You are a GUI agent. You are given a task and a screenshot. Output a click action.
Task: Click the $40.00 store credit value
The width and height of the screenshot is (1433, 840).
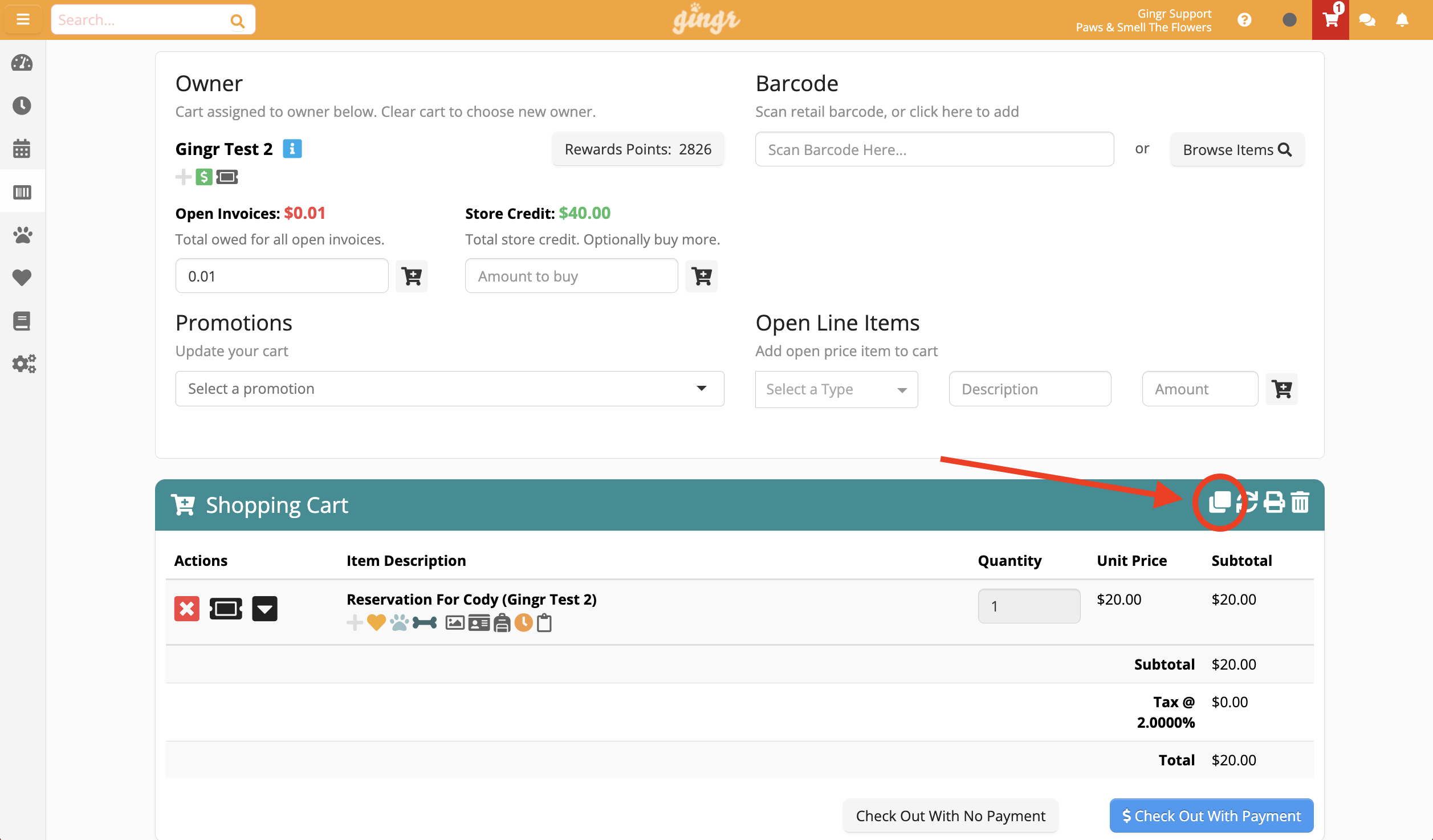coord(584,213)
